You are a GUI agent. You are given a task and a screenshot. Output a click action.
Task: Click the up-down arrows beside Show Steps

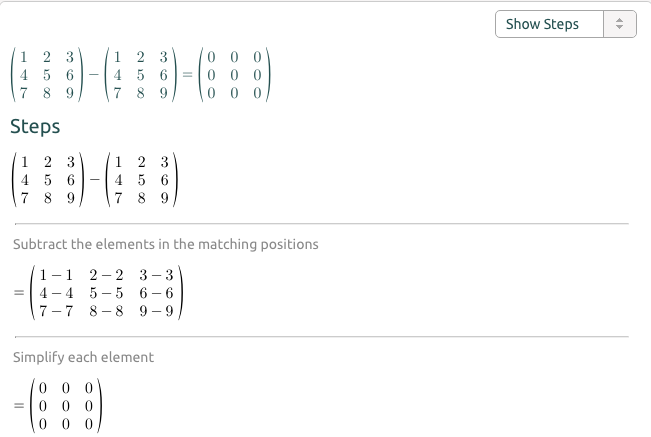tap(619, 24)
